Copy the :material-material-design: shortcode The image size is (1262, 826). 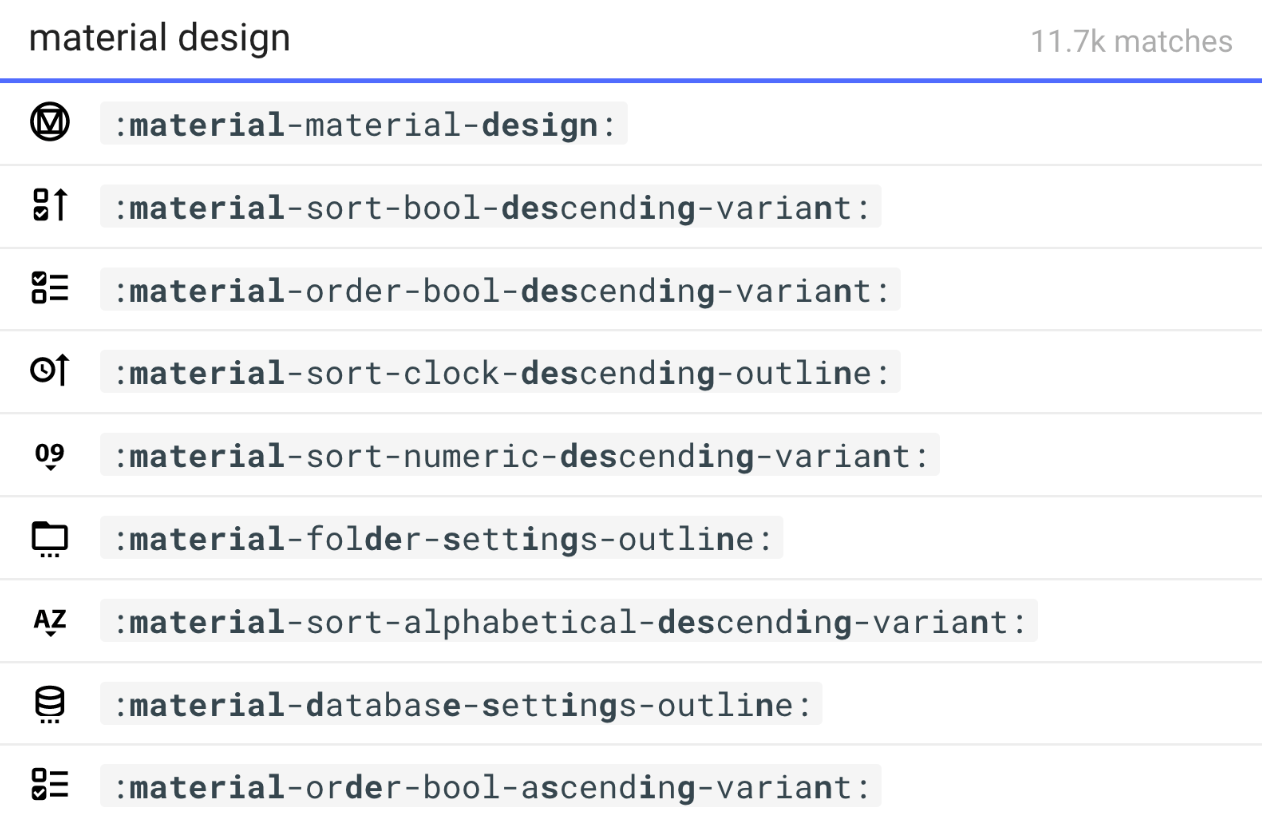pos(363,125)
